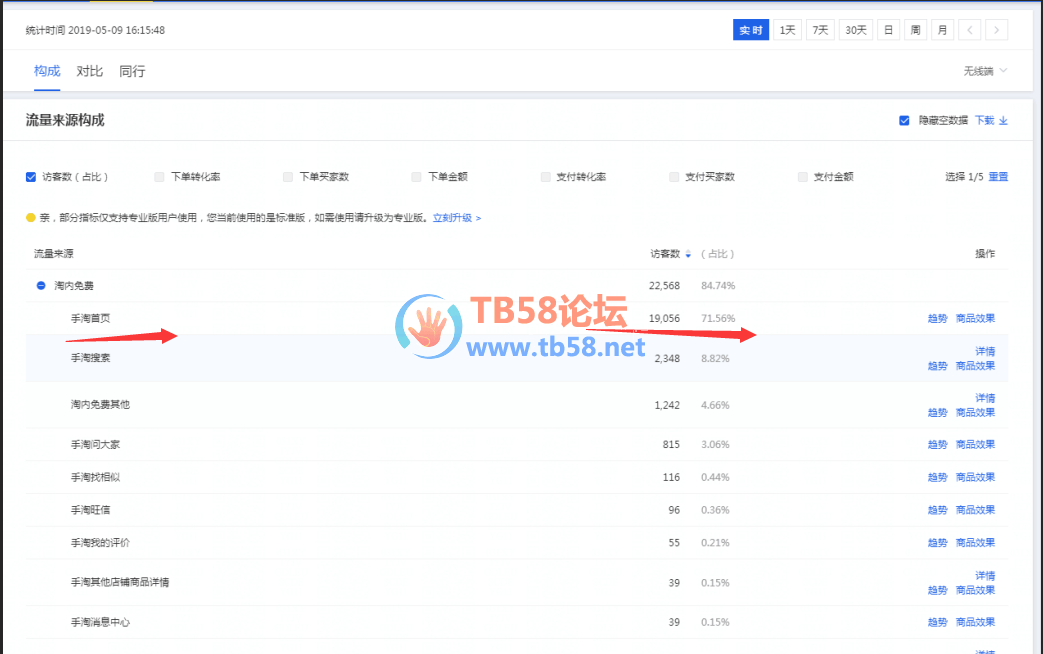Viewport: 1043px width, 654px height.
Task: Switch to the 同行 tab
Action: point(132,71)
